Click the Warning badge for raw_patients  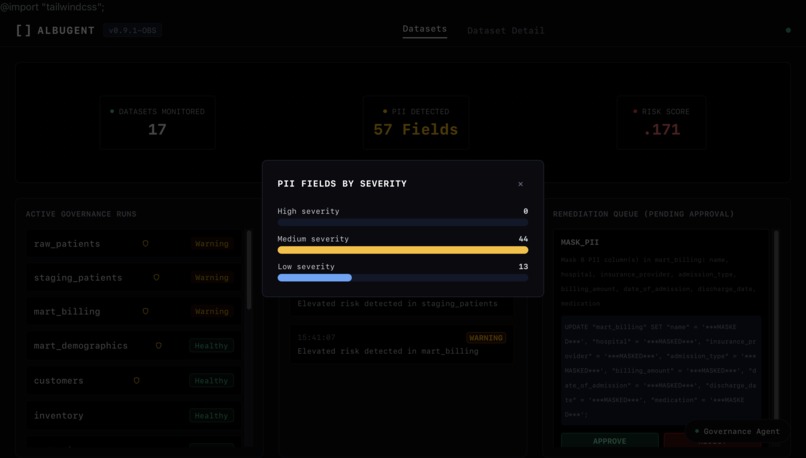pos(211,244)
